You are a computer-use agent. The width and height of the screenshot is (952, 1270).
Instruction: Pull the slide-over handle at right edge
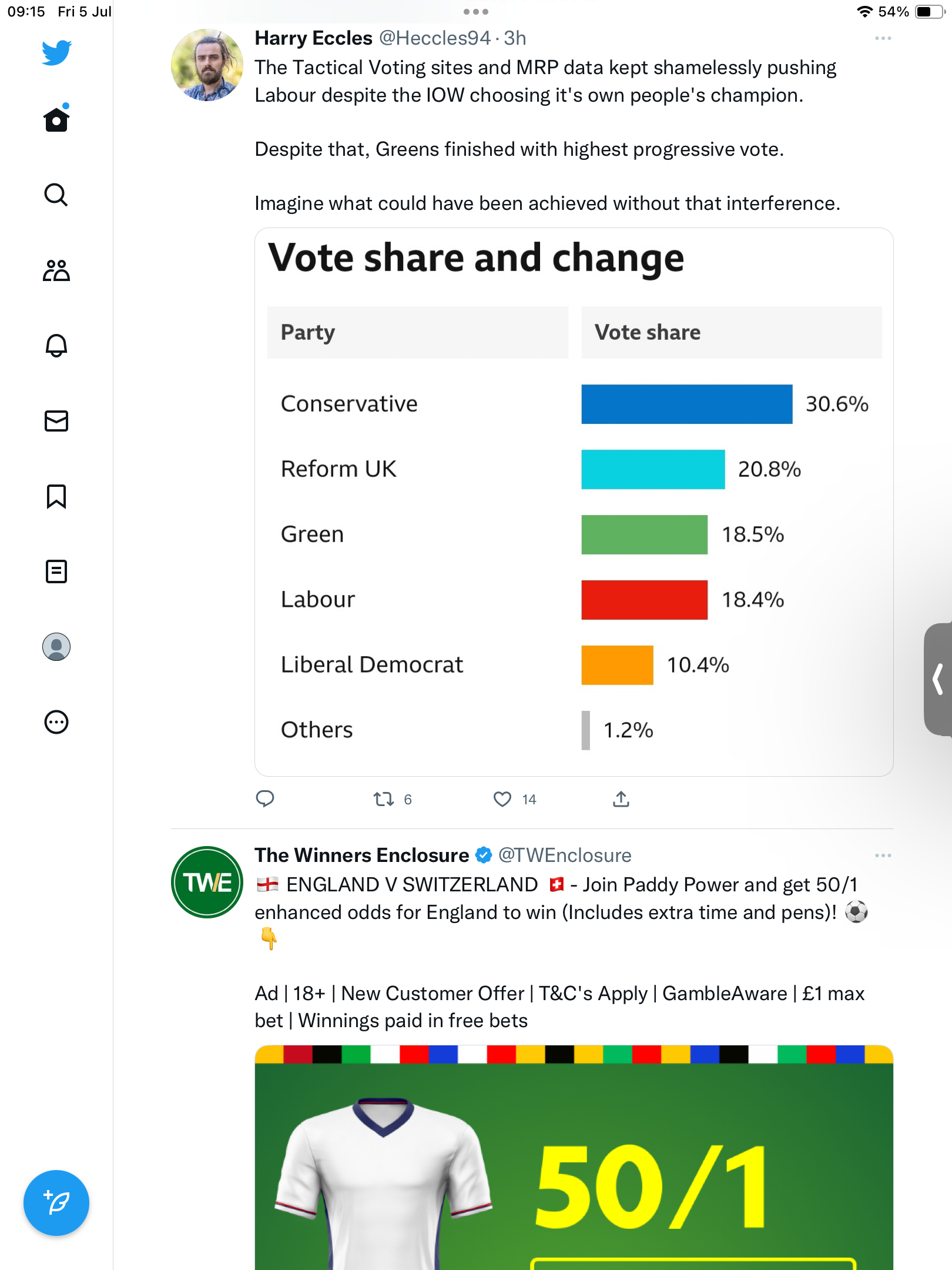click(x=938, y=679)
